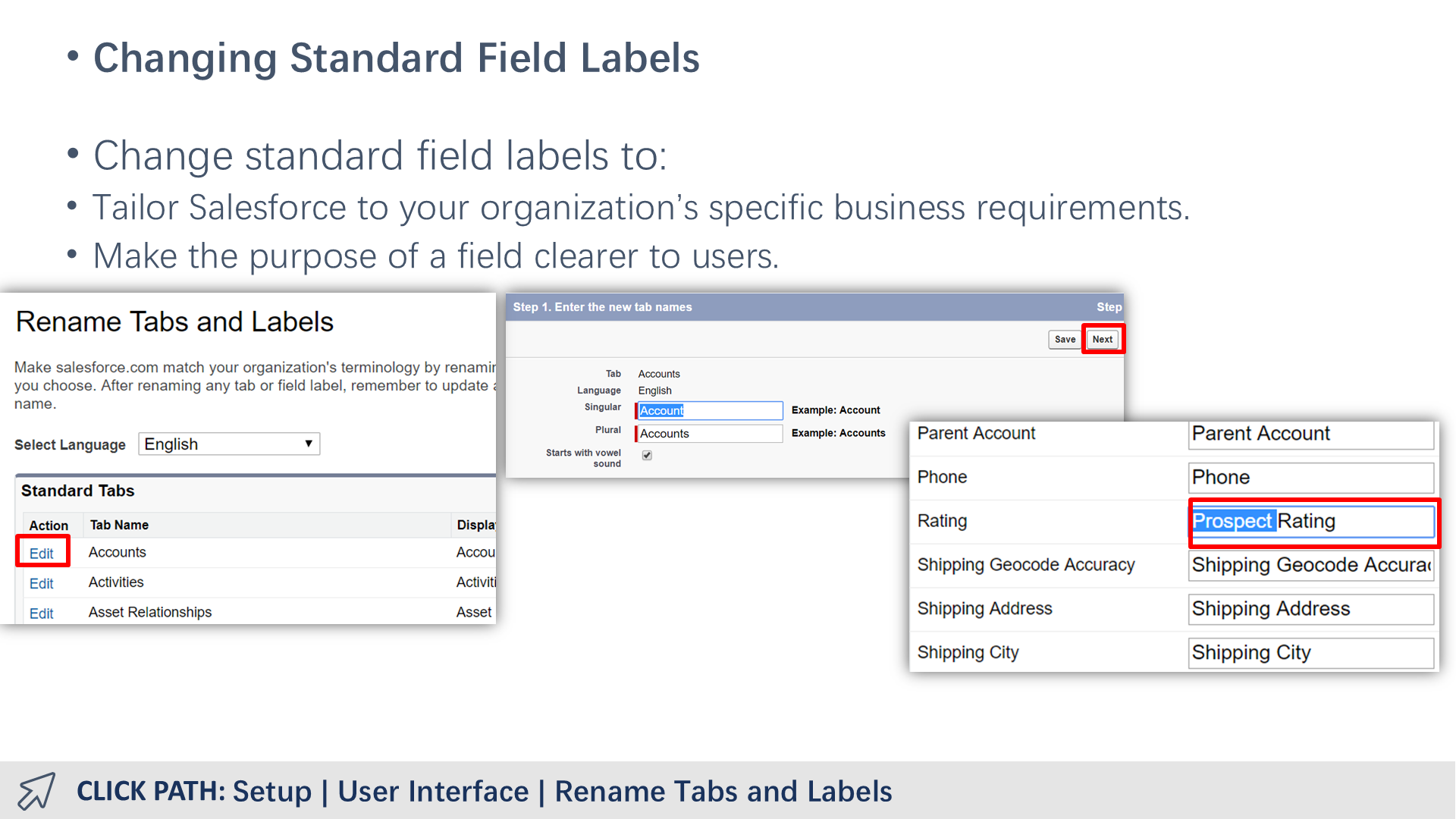Click Edit link for Activities tab
This screenshot has height=819, width=1456.
42,583
